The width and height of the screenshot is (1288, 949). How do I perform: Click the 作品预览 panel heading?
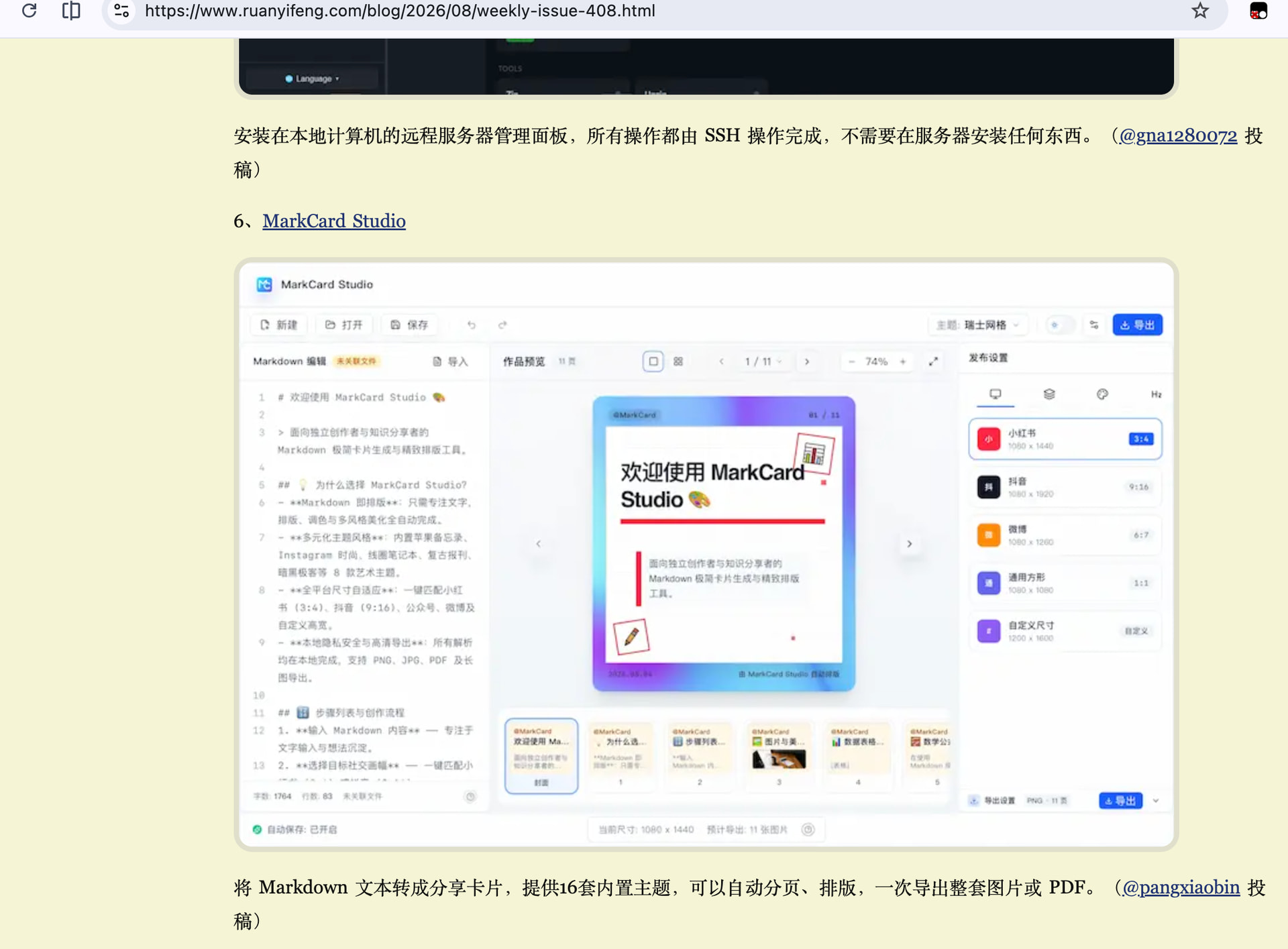point(524,361)
